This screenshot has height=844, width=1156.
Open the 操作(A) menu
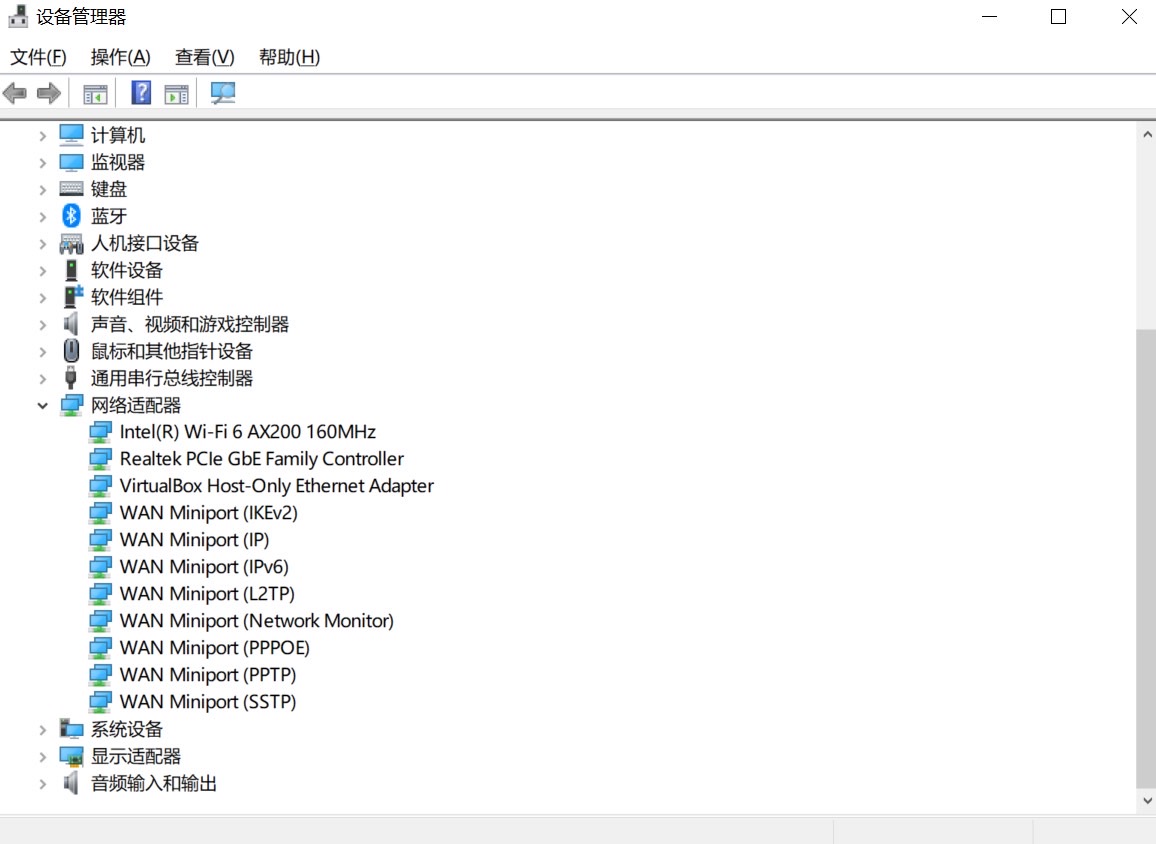click(120, 57)
